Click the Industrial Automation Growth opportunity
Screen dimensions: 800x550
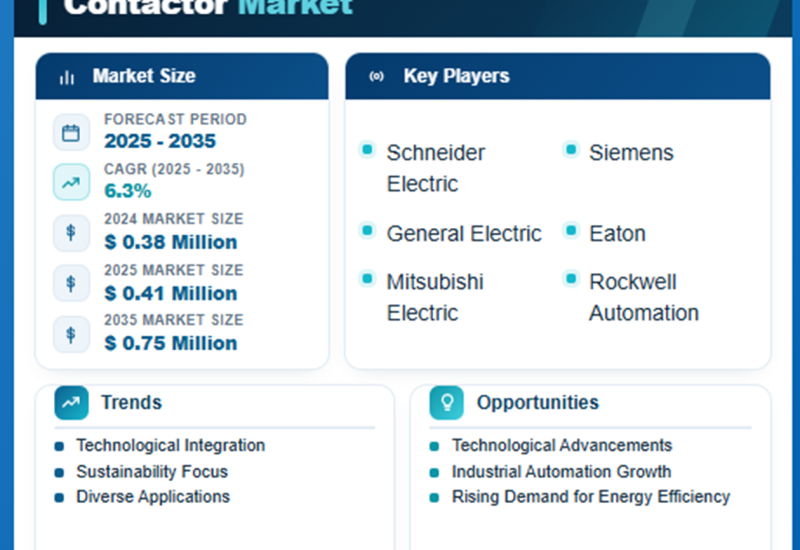coord(561,472)
